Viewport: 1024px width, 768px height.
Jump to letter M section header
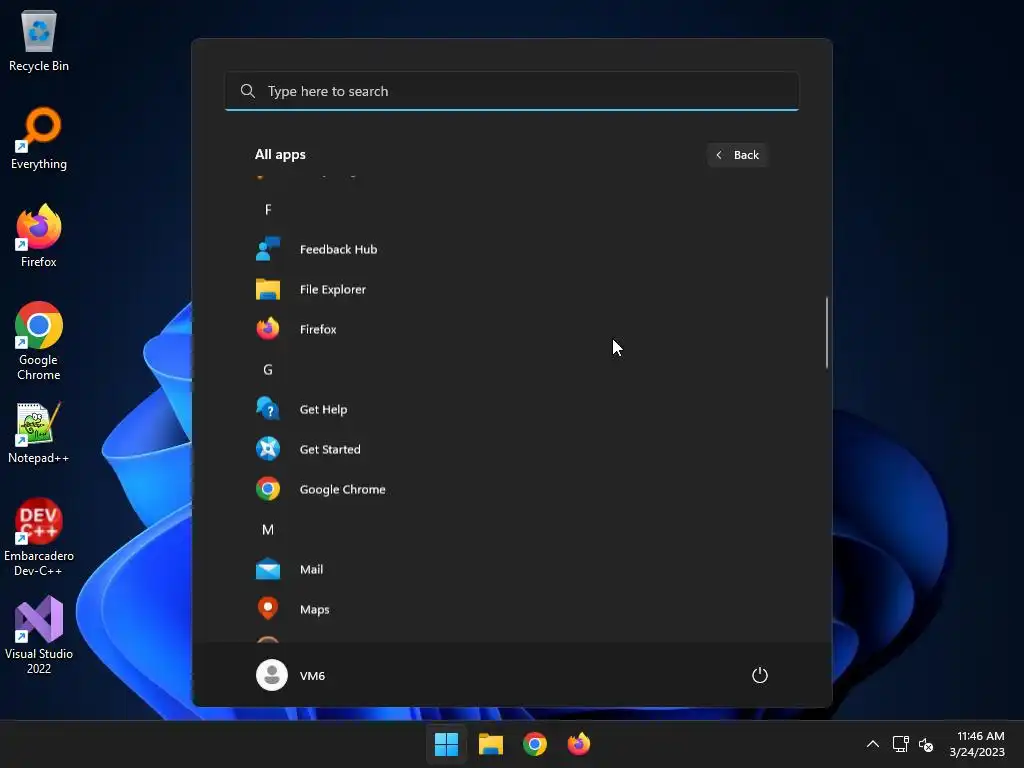268,530
